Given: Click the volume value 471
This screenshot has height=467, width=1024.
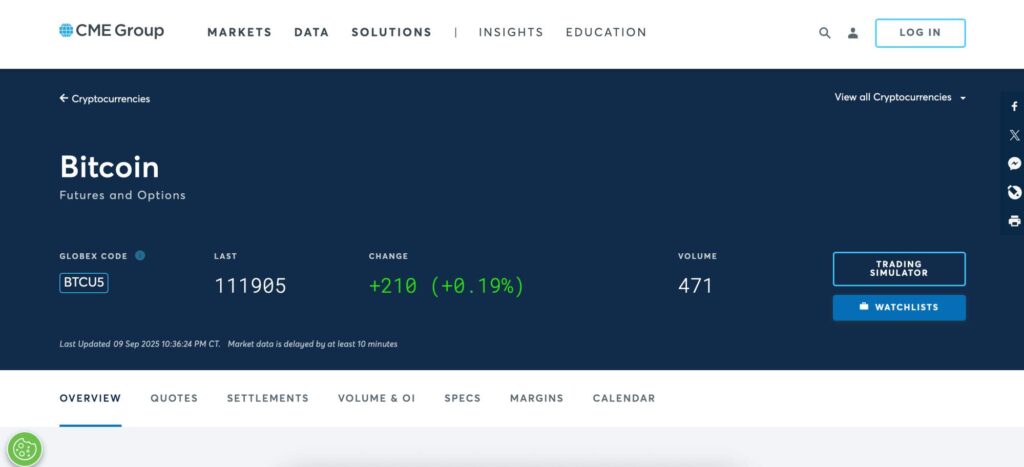Looking at the screenshot, I should pyautogui.click(x=695, y=286).
